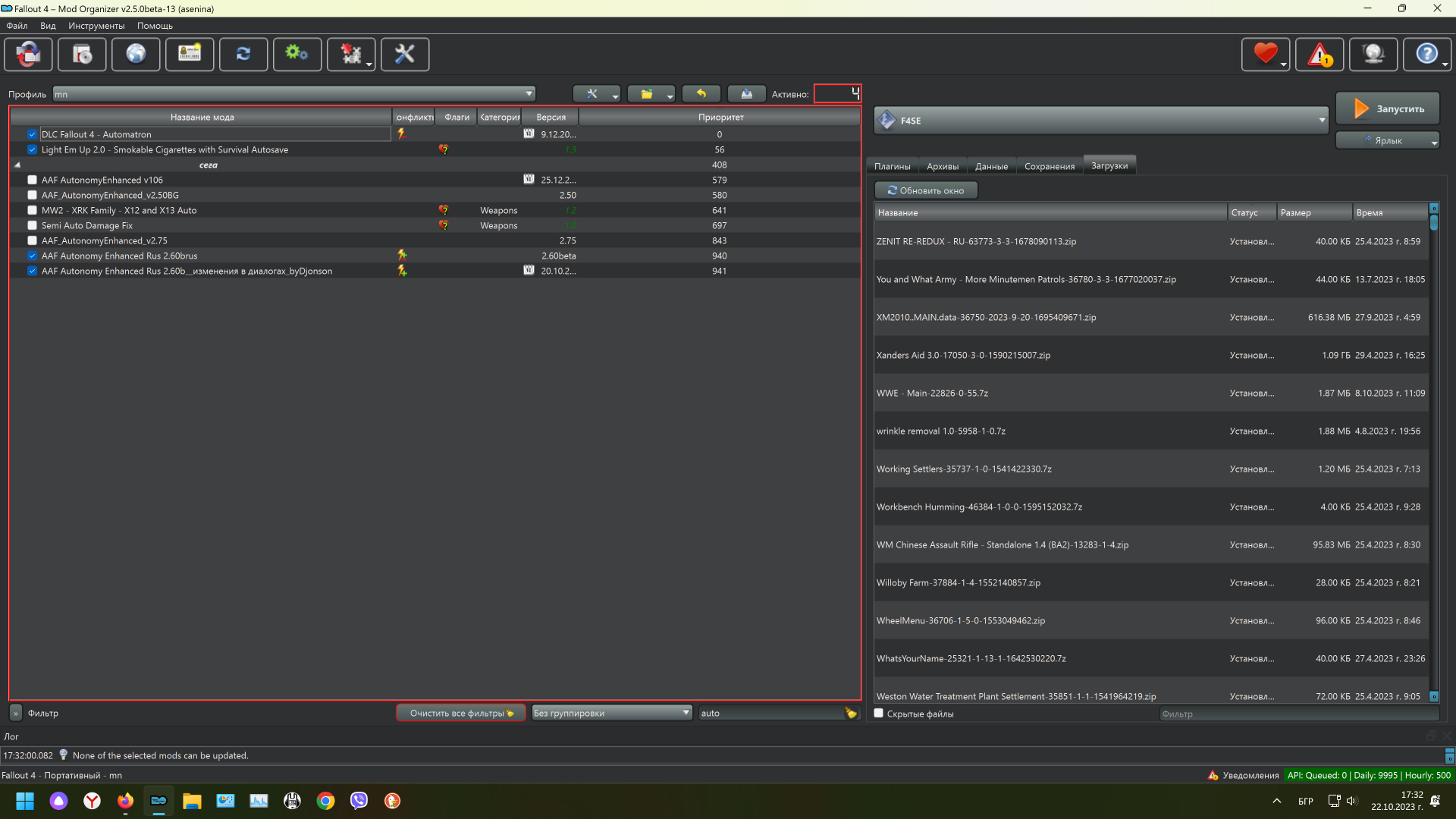The image size is (1456, 819).
Task: Click the blue refresh arrows toolbar icon
Action: click(x=243, y=55)
